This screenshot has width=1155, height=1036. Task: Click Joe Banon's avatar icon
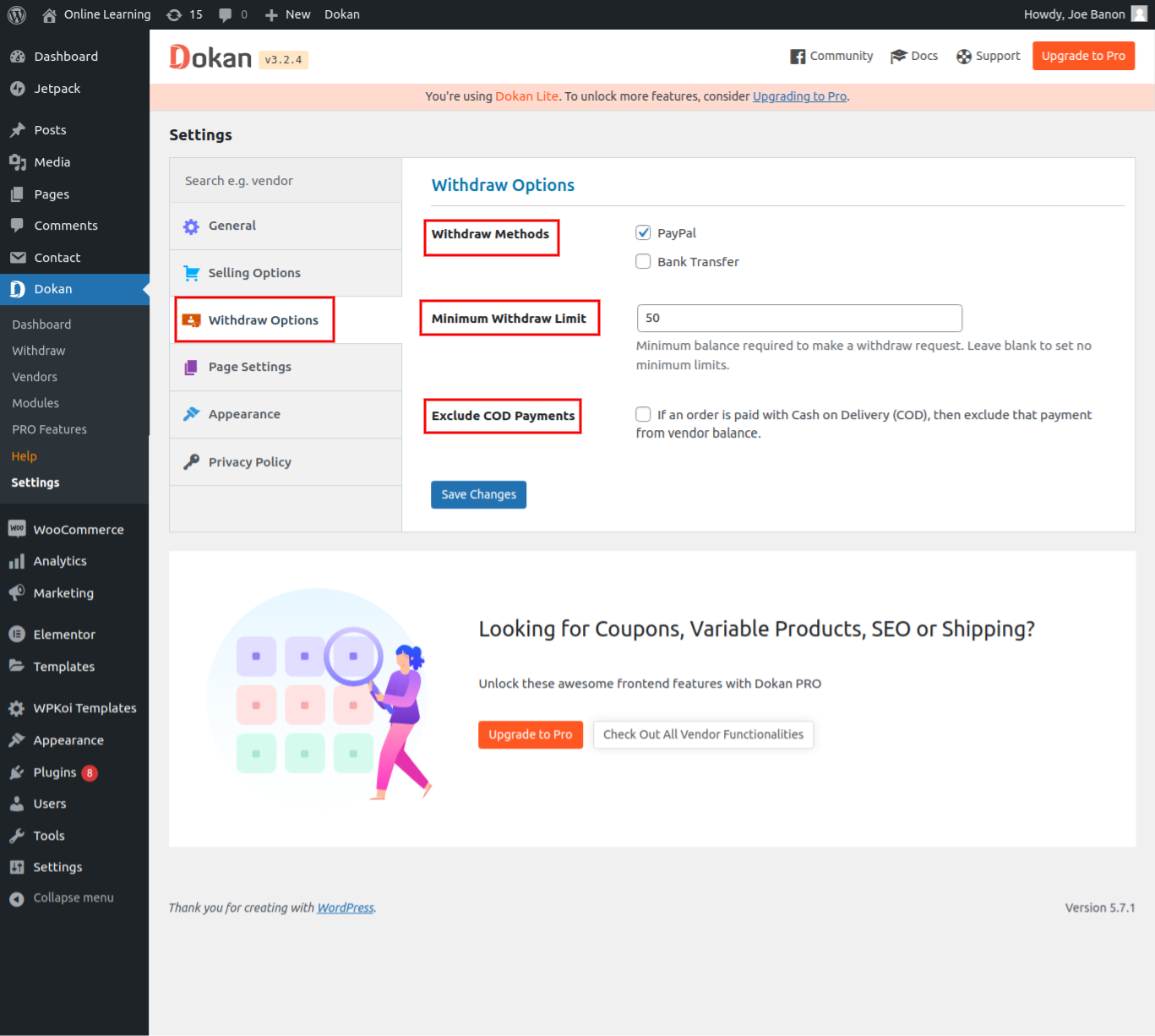(1139, 14)
